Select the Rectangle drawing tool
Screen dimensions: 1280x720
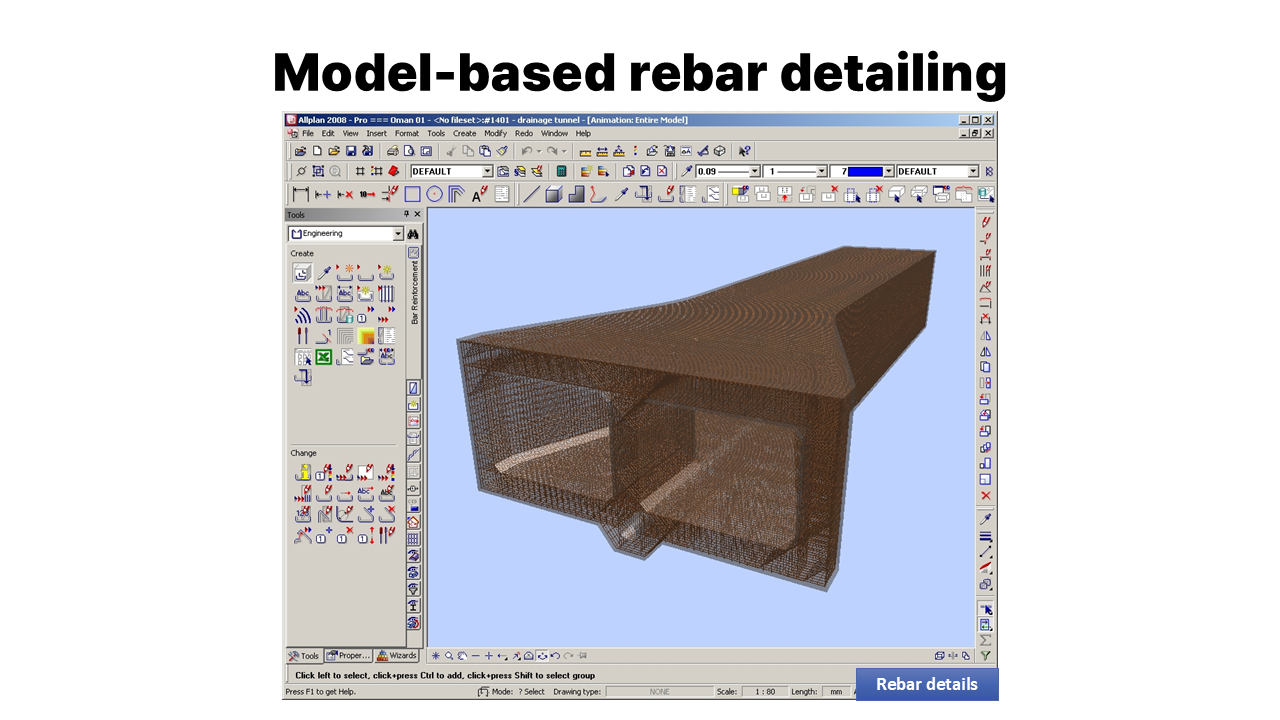[x=412, y=194]
